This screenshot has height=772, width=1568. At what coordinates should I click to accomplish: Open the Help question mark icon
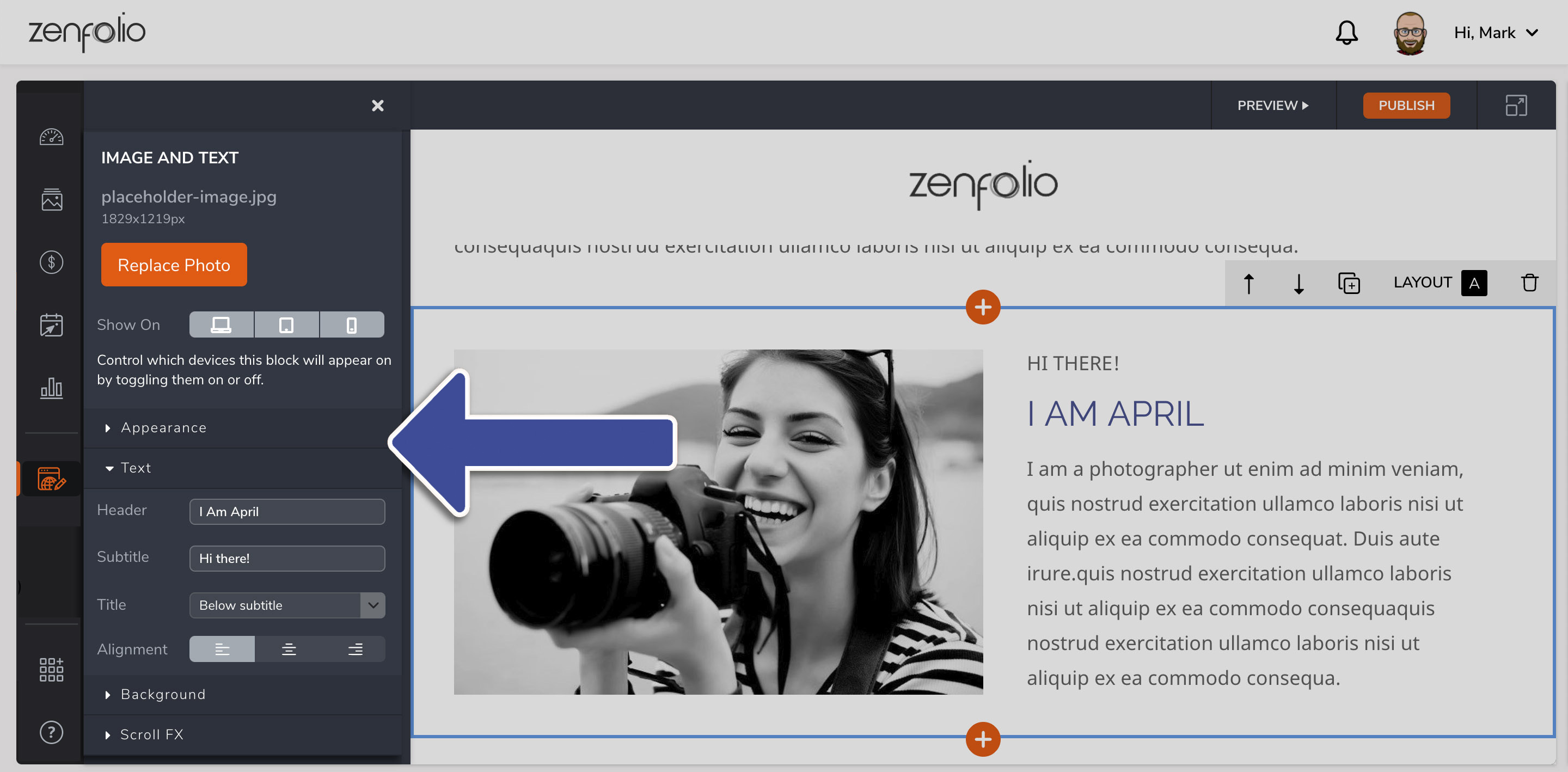pos(51,732)
